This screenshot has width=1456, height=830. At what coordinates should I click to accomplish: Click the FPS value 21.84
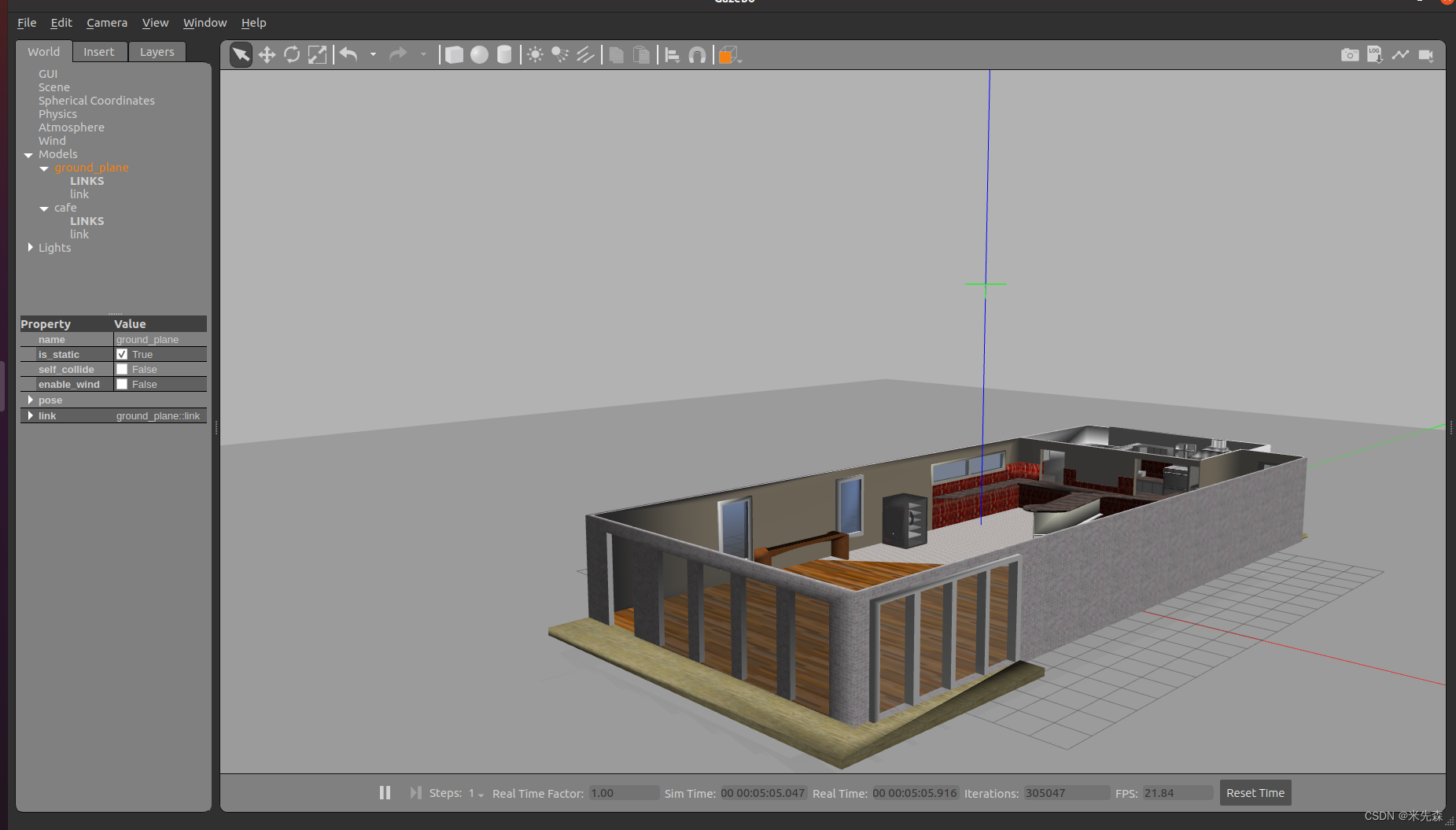coord(1178,793)
